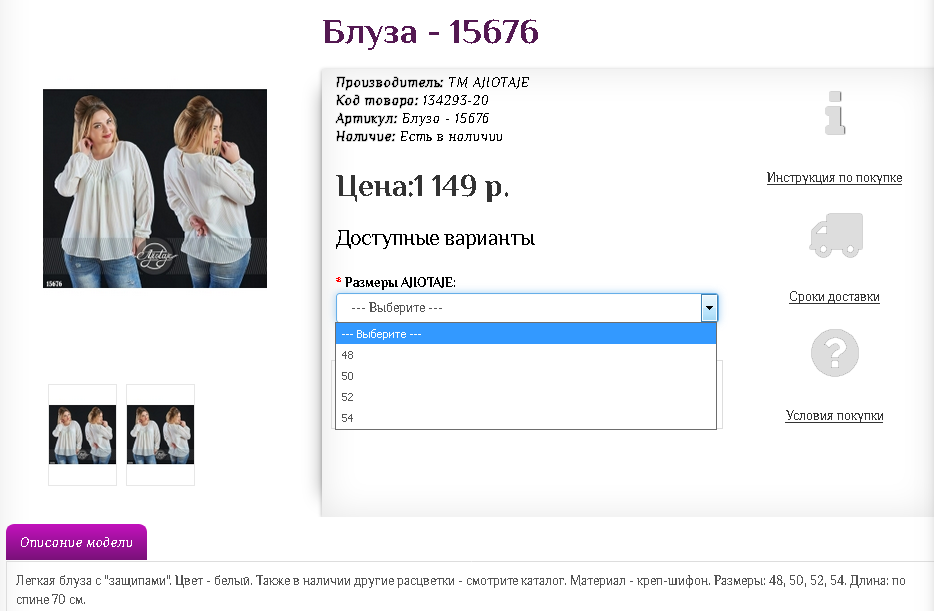The height and width of the screenshot is (611, 934).
Task: Select the highlighted '--- Выберите ---' list option
Action: click(x=526, y=334)
